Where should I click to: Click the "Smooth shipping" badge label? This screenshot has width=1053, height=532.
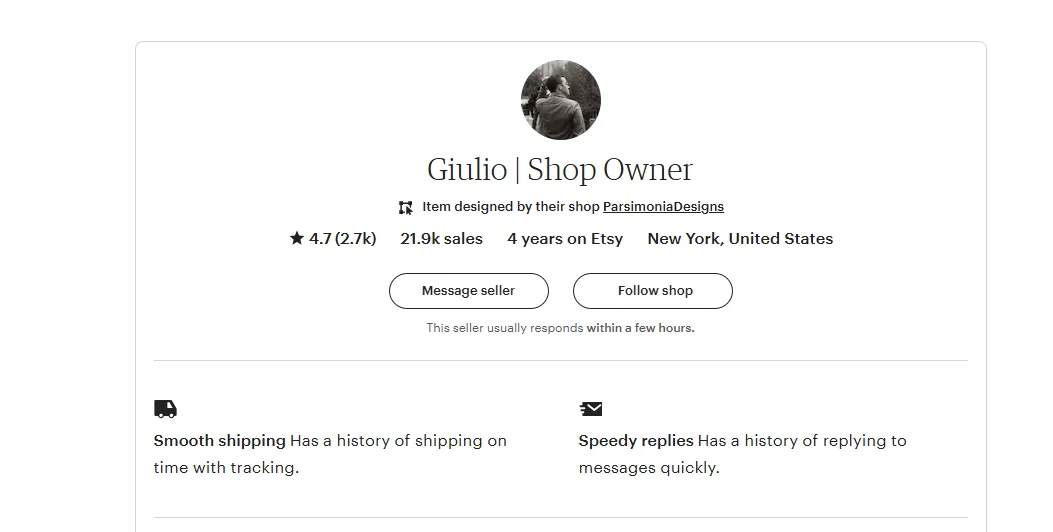coord(219,441)
